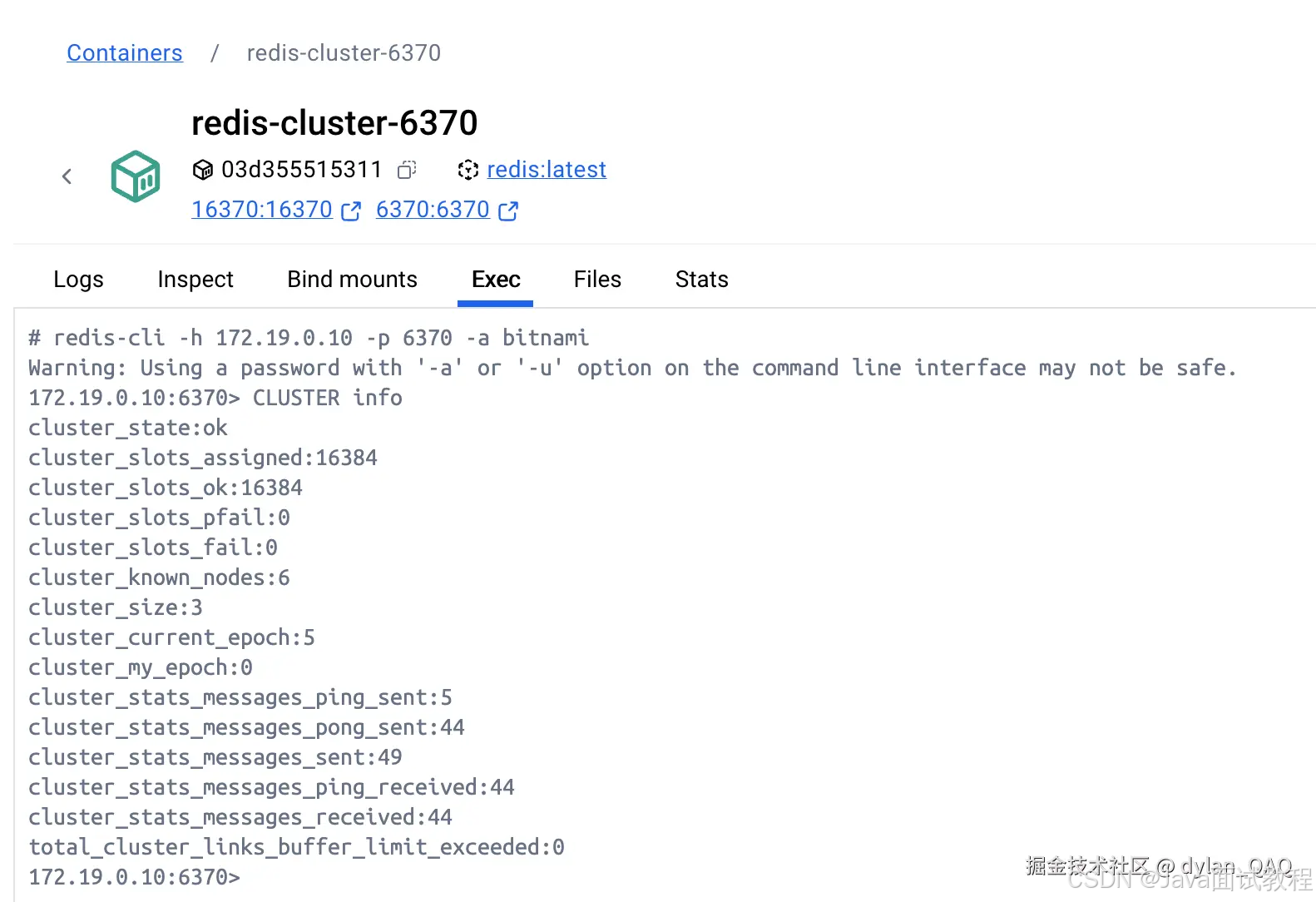Open the Files tab
1316x902 pixels.
[x=597, y=280]
